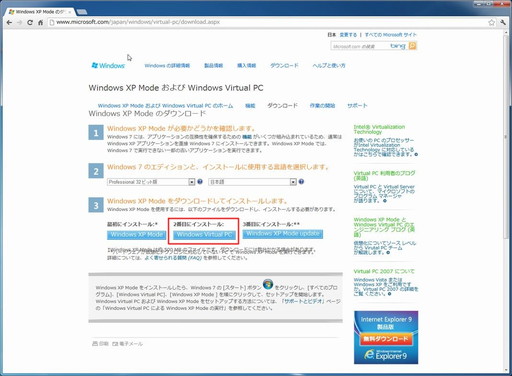The width and height of the screenshot is (512, 376).
Task: Open a new tab next to current tab
Action: click(82, 12)
